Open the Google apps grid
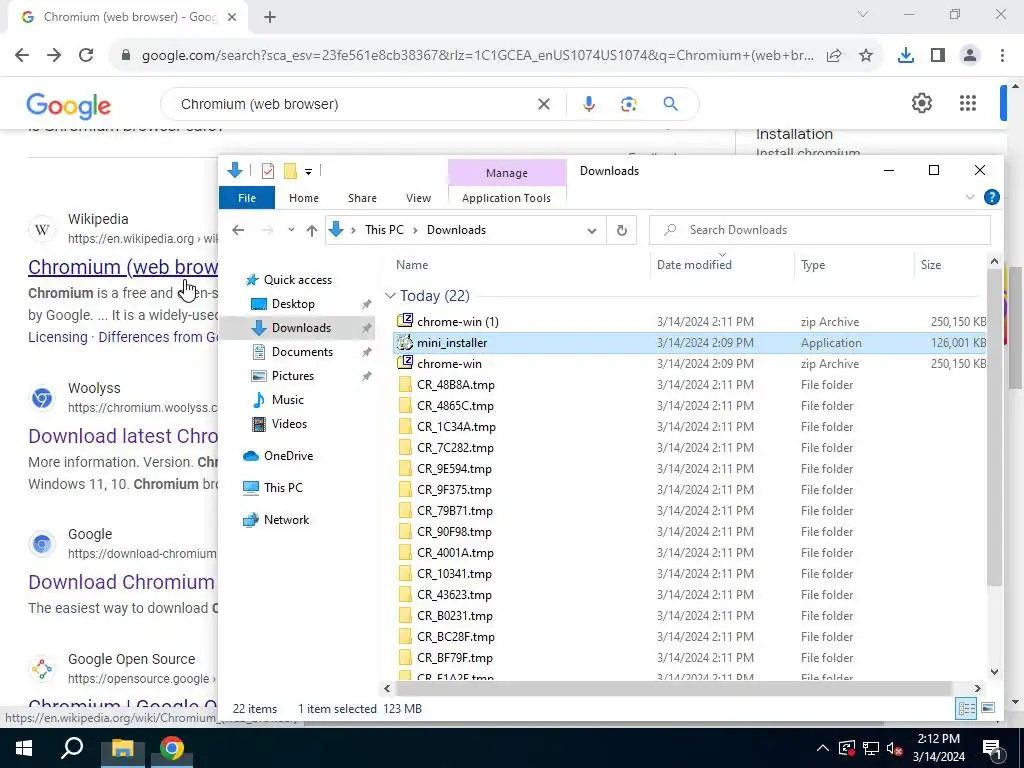The image size is (1024, 768). [x=968, y=103]
